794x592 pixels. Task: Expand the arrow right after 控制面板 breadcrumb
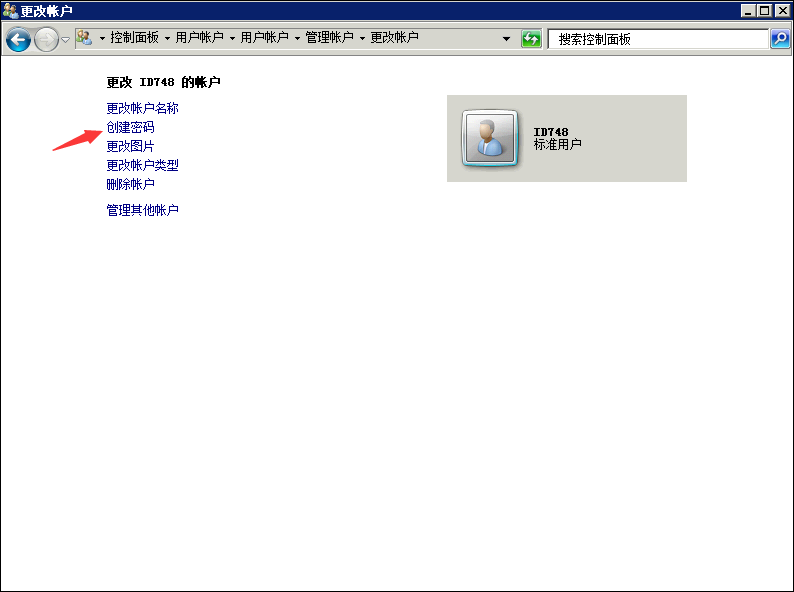167,38
